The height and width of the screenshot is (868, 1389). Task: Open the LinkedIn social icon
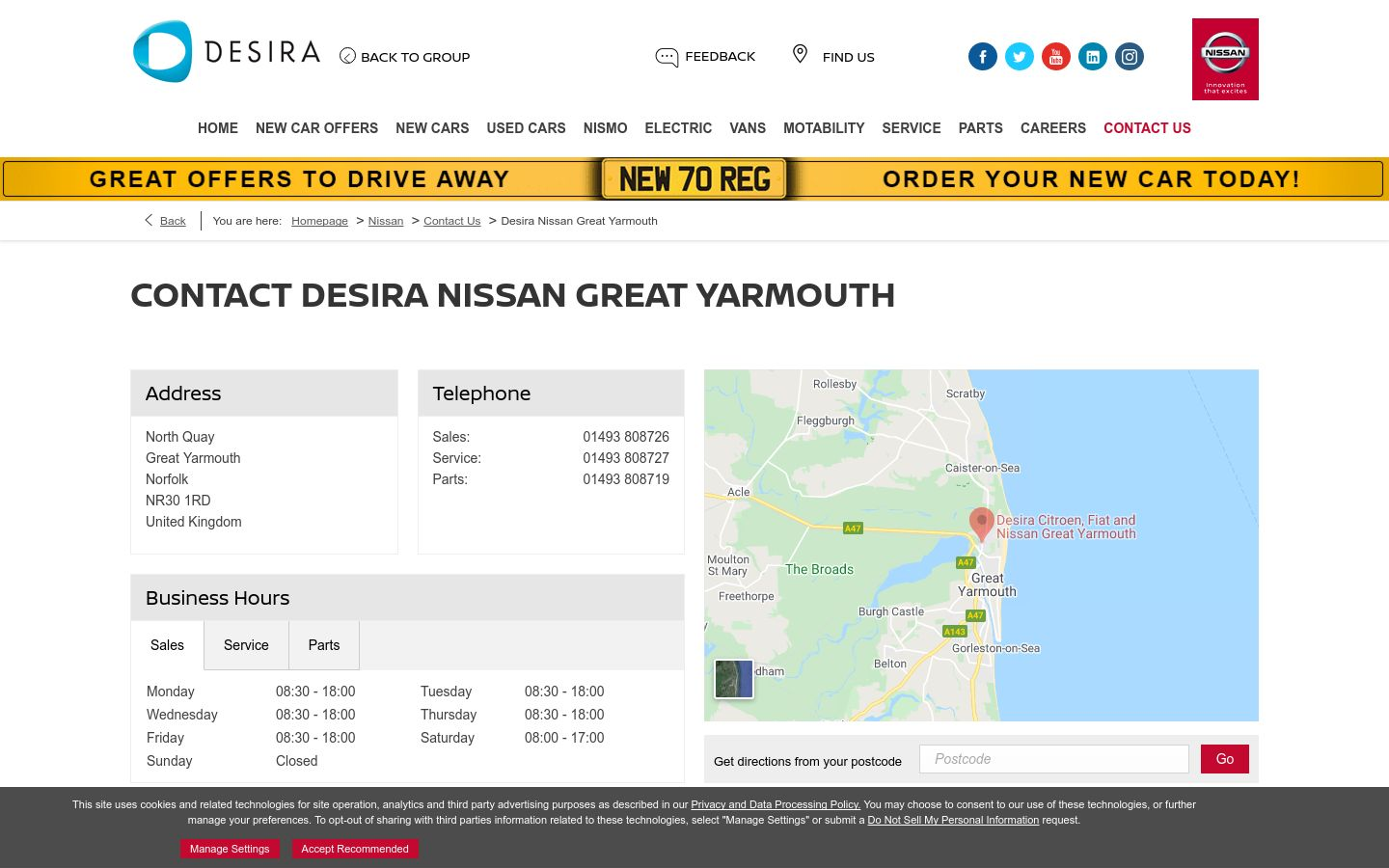point(1093,57)
